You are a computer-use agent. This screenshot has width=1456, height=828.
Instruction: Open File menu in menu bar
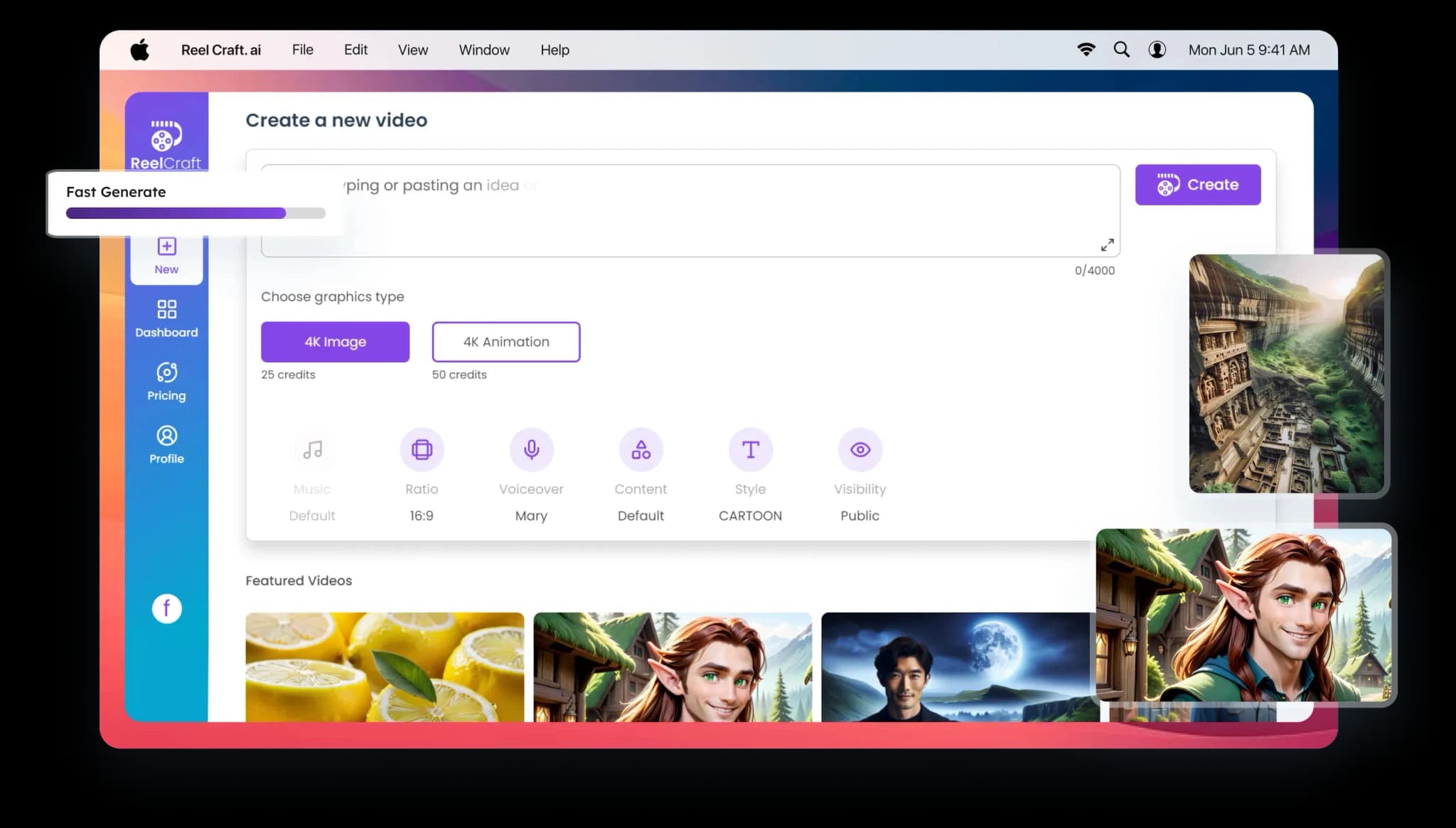click(x=302, y=49)
